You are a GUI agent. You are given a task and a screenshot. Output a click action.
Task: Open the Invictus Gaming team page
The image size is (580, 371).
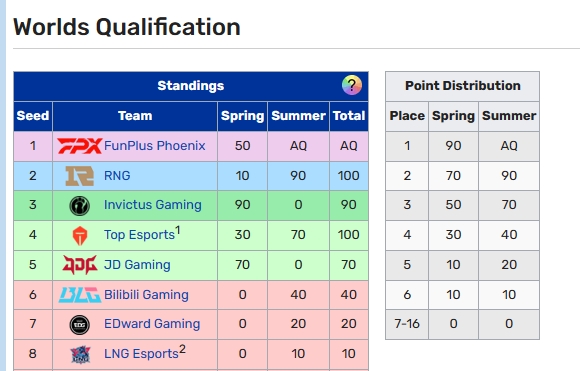pyautogui.click(x=152, y=205)
